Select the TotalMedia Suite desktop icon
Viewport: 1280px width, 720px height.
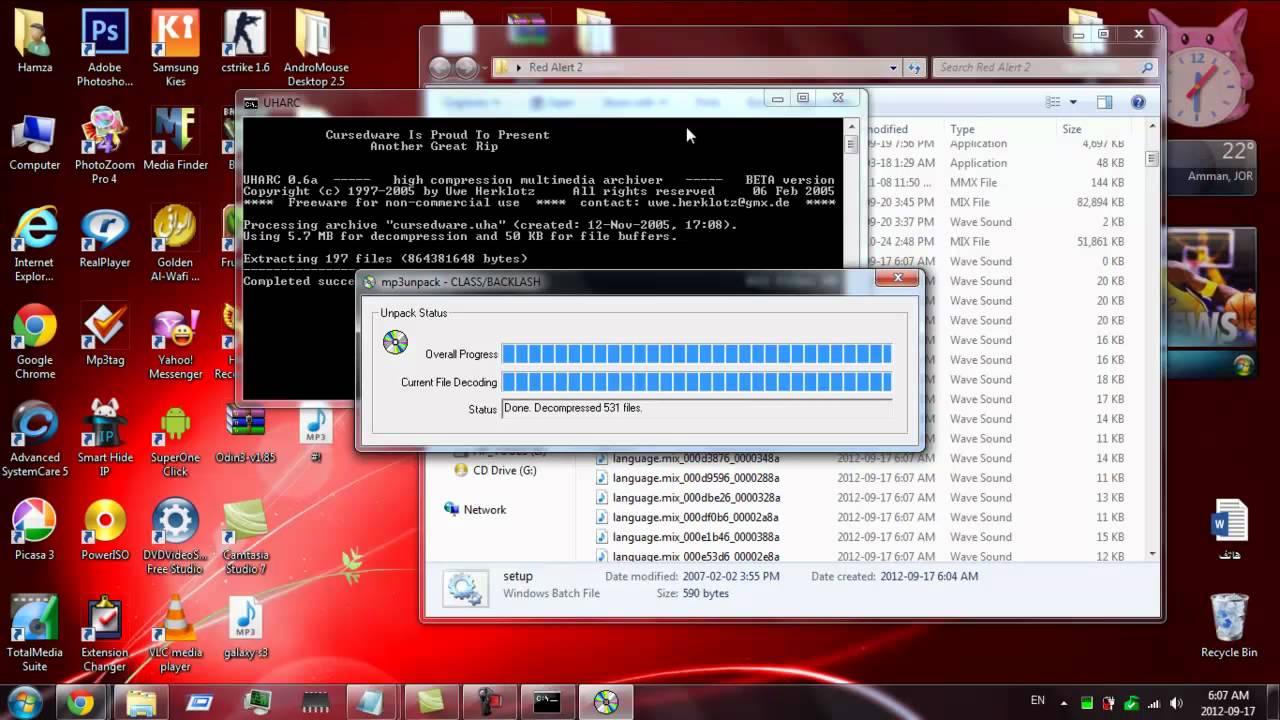click(x=35, y=633)
